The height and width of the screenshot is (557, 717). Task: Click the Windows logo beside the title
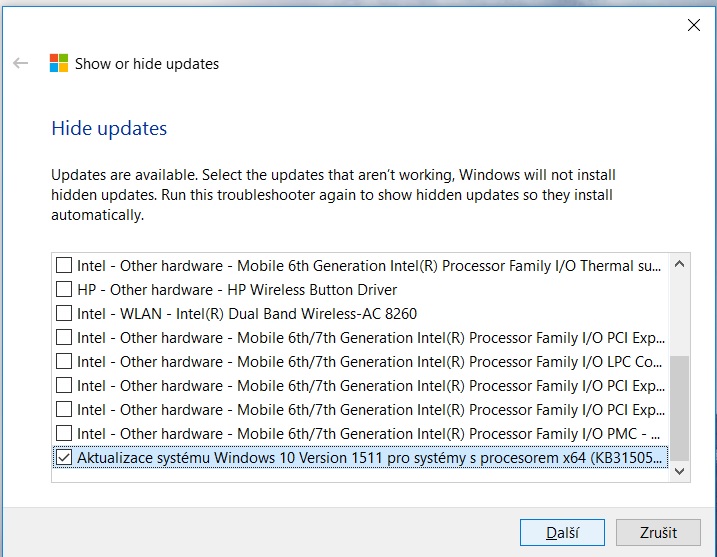[x=59, y=63]
